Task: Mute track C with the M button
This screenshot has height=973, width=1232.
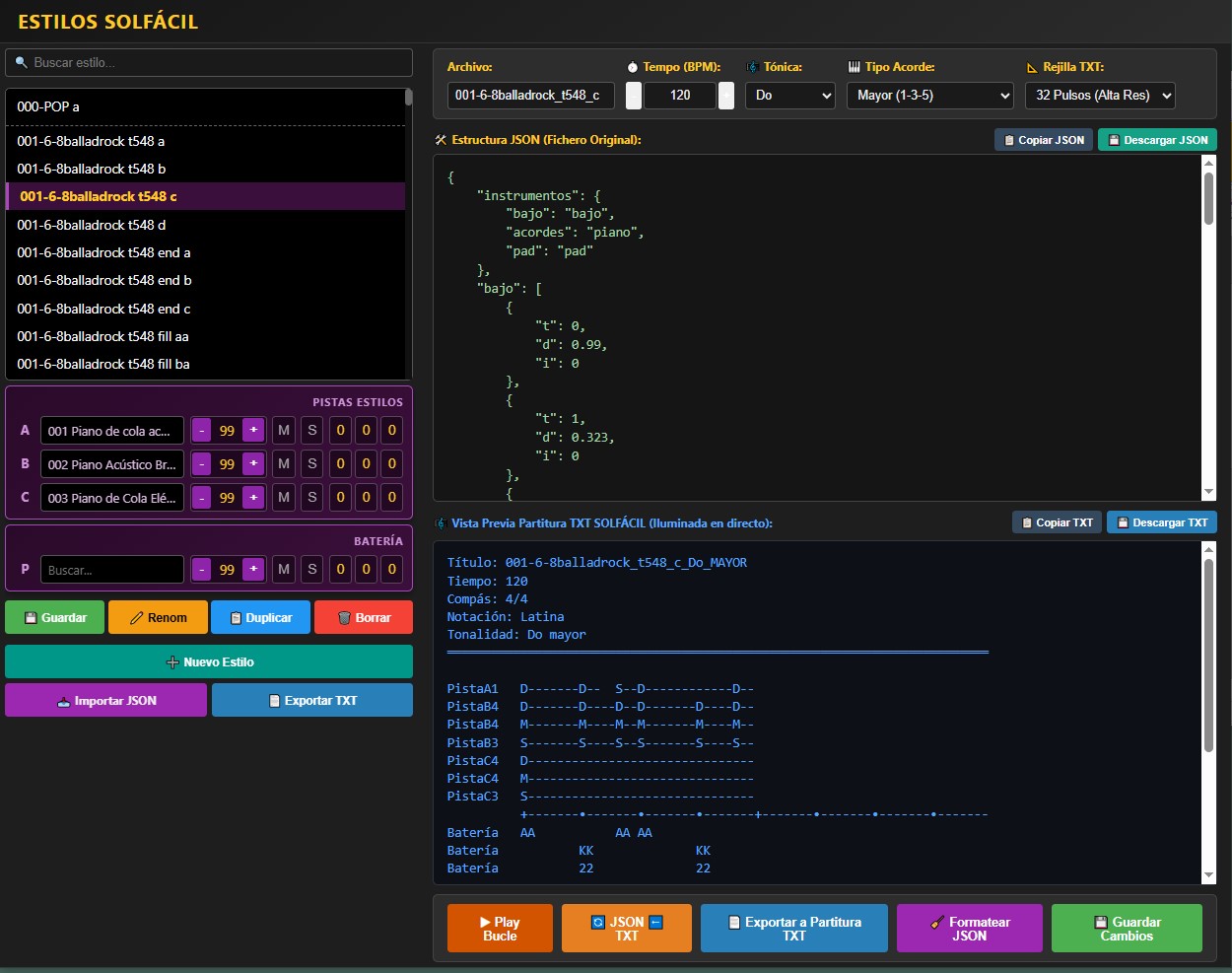Action: (x=284, y=498)
